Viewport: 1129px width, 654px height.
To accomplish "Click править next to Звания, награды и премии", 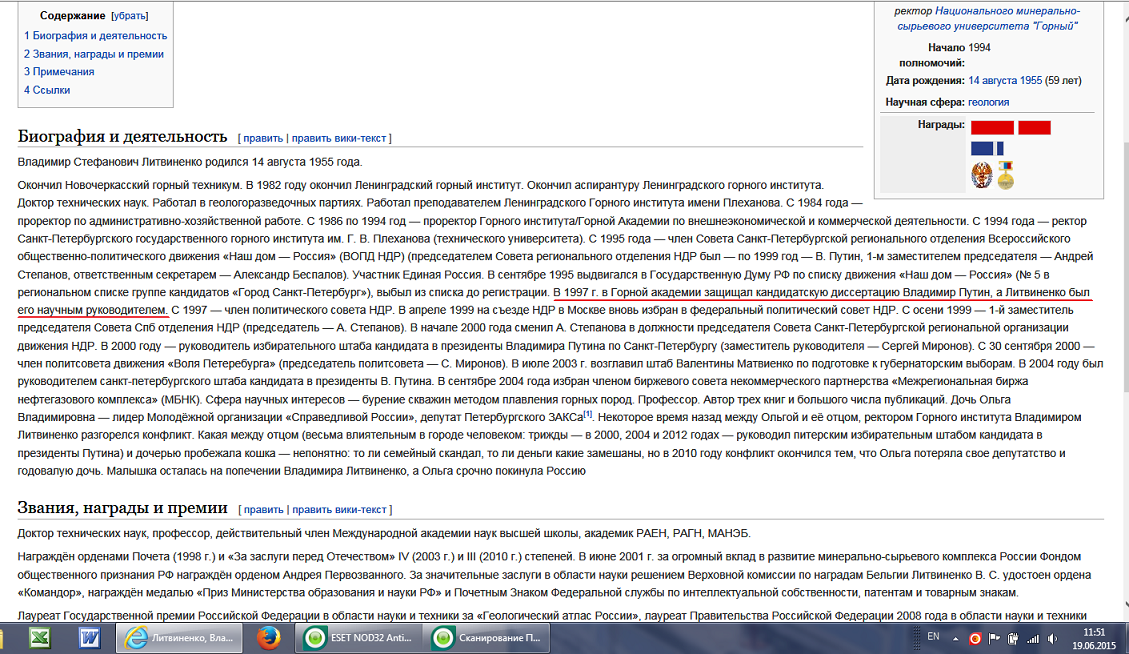I will (264, 510).
